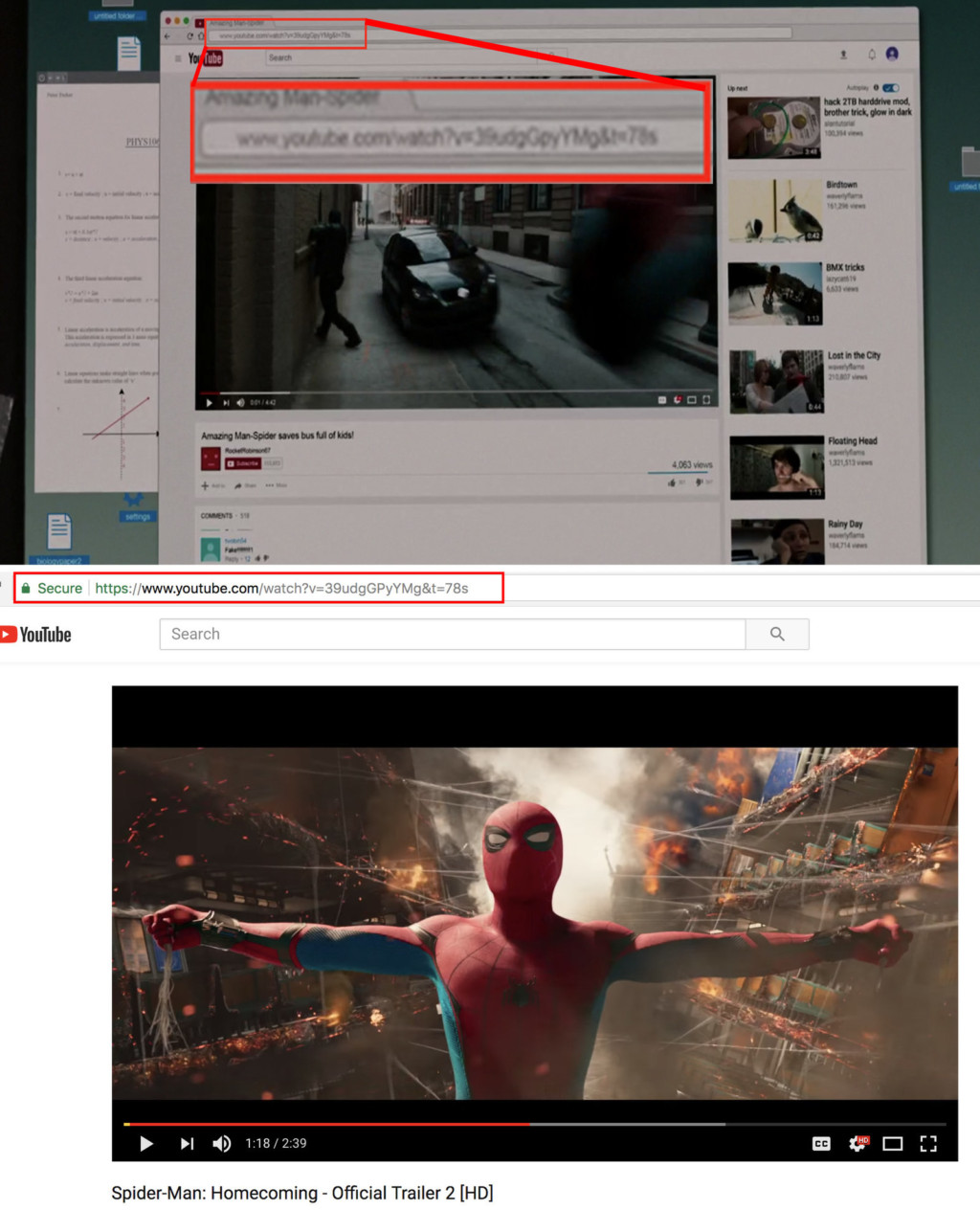Click the green Secure padlock icon
The height and width of the screenshot is (1210, 980).
[x=26, y=588]
